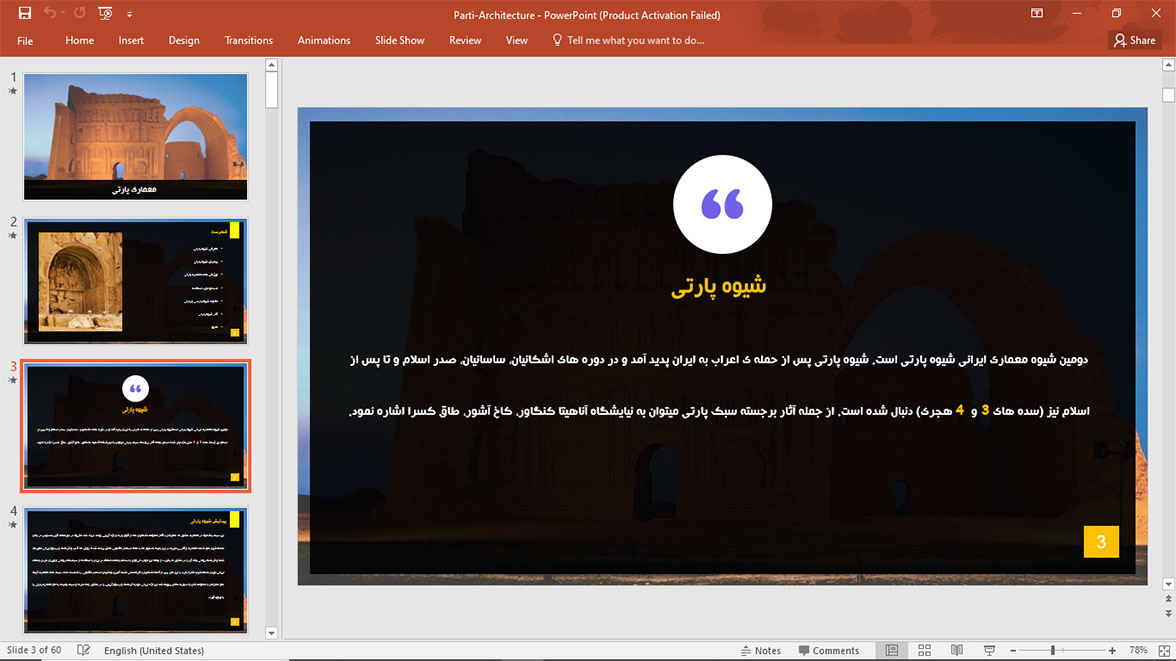
Task: Open the Undo history dropdown arrow
Action: click(63, 14)
